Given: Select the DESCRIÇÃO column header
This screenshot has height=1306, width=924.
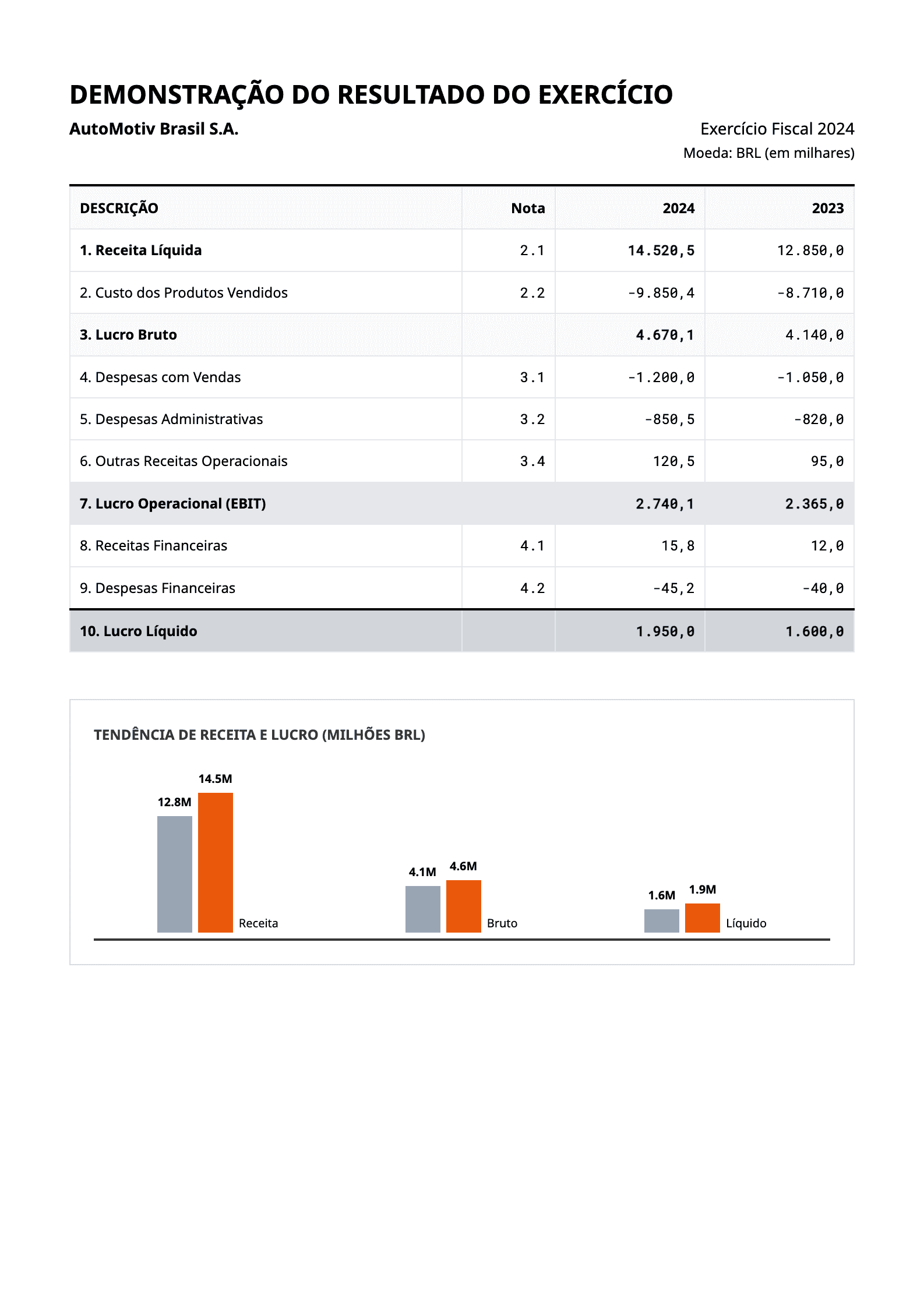Looking at the screenshot, I should coord(119,209).
